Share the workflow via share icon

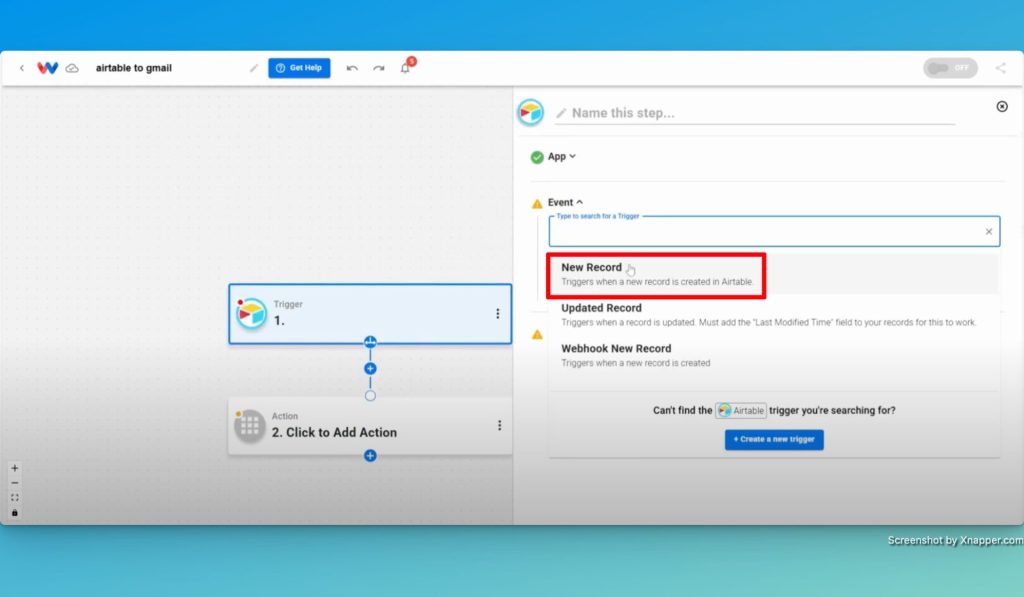tap(1000, 68)
